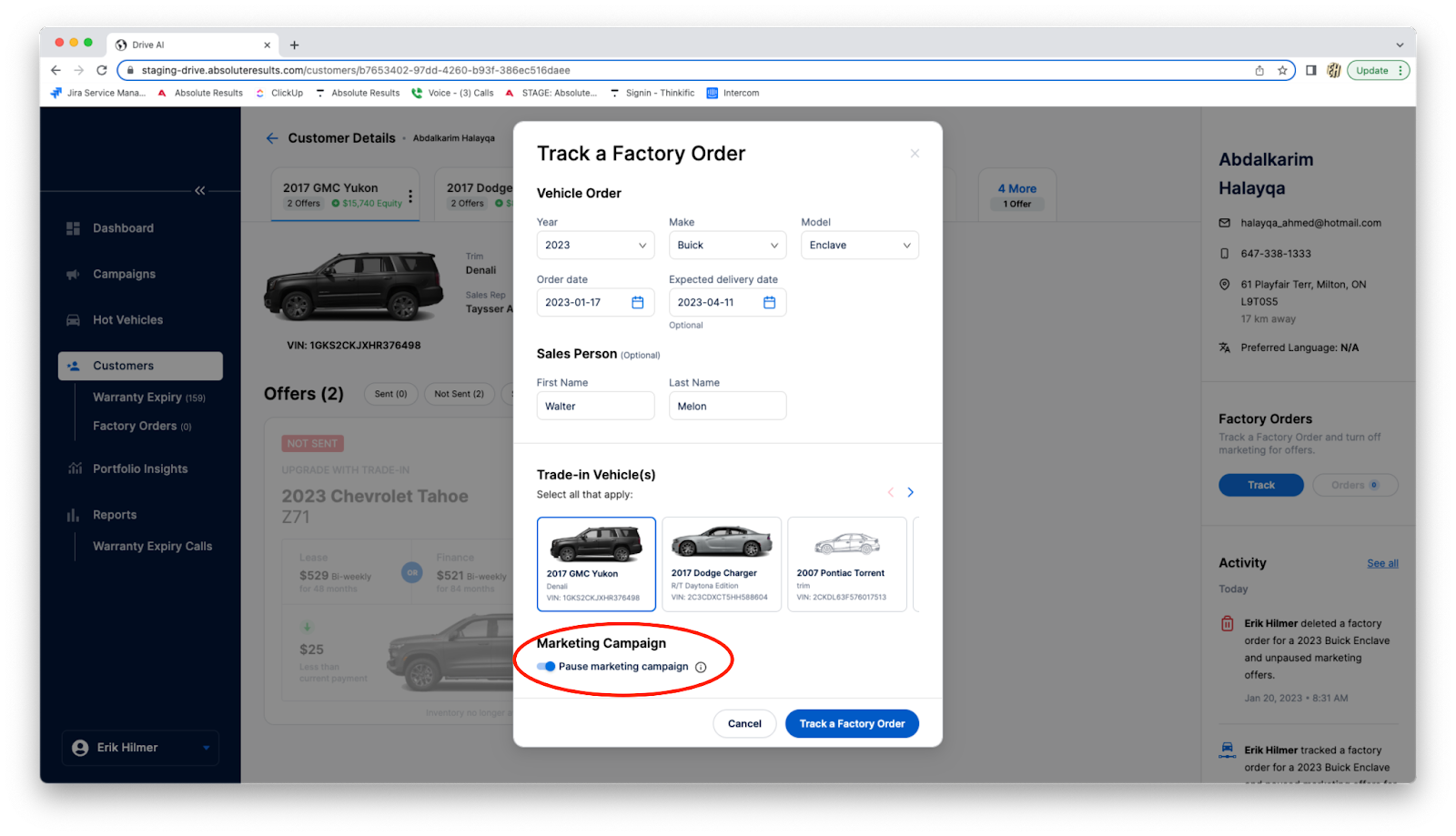Open the Model dropdown showing Enclave
The height and width of the screenshot is (836, 1456).
pyautogui.click(x=859, y=246)
